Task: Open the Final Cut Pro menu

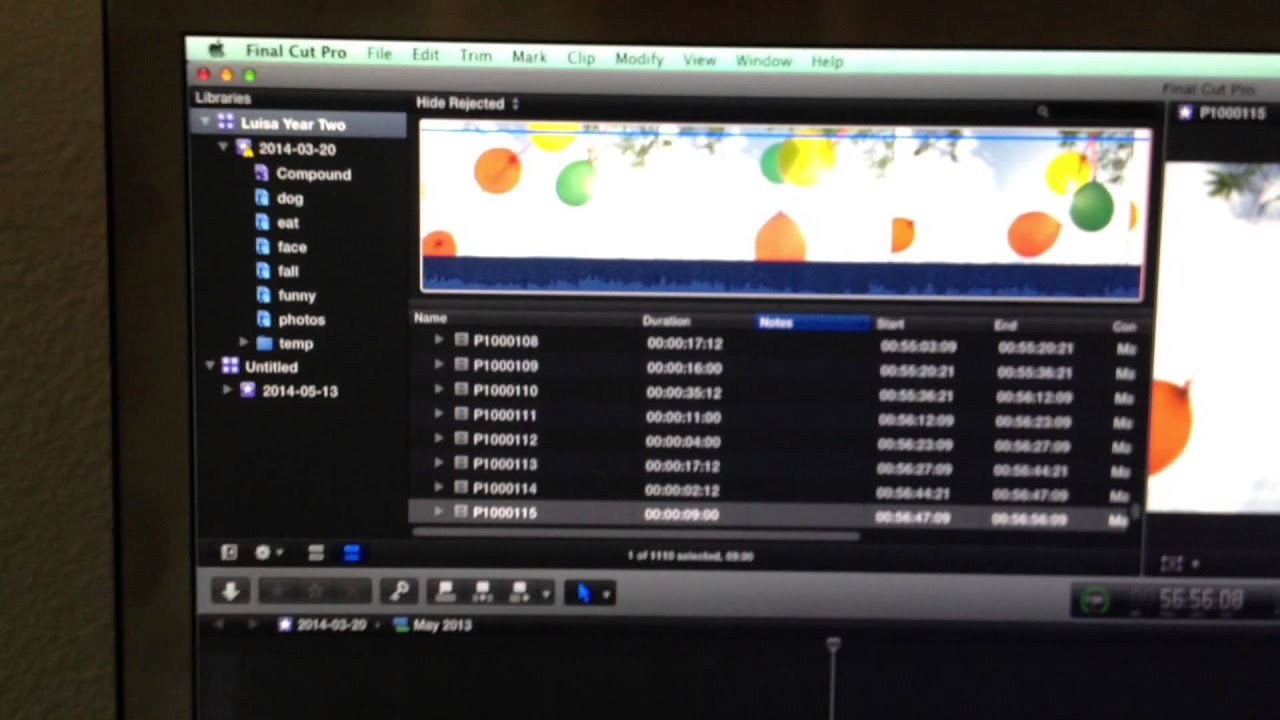Action: [296, 52]
